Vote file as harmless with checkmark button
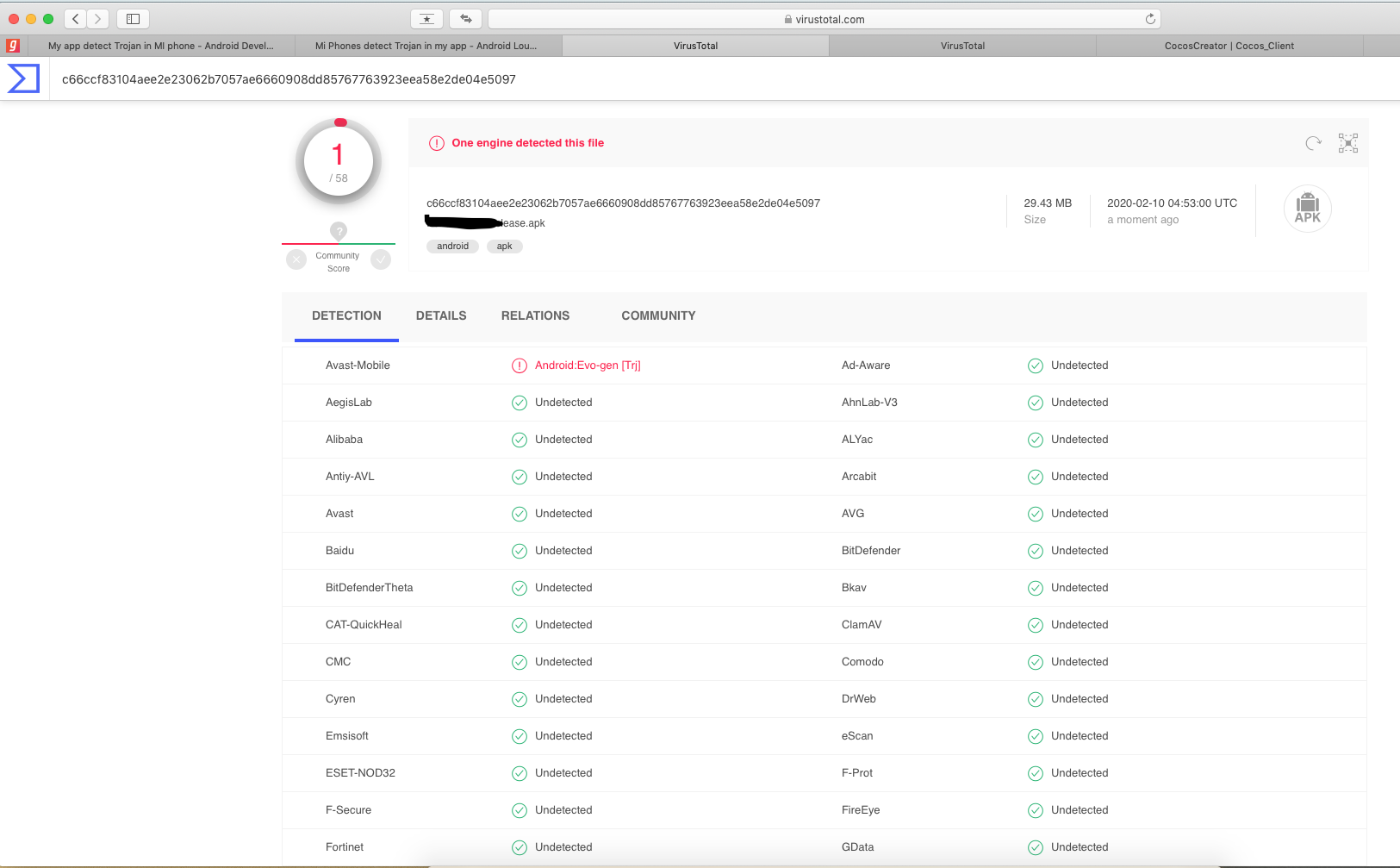1400x868 pixels. [381, 259]
